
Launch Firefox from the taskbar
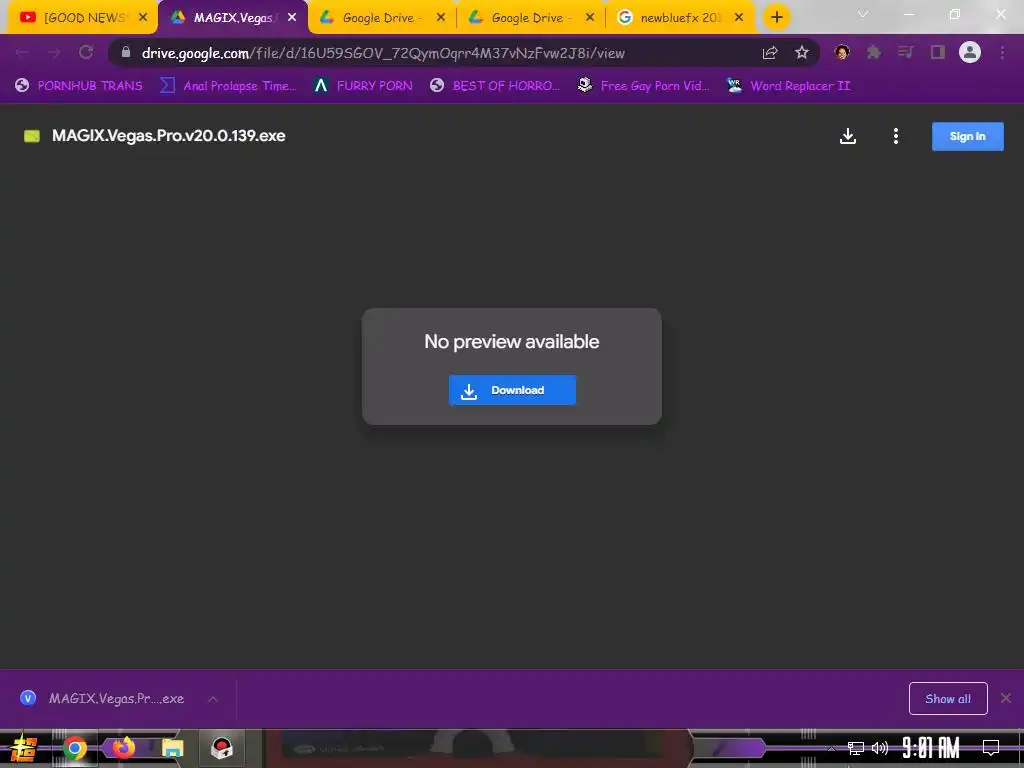[123, 748]
